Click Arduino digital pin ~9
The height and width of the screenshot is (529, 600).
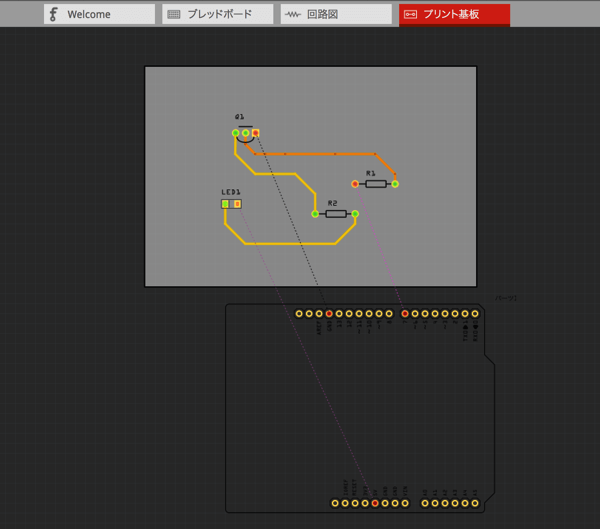coord(379,314)
